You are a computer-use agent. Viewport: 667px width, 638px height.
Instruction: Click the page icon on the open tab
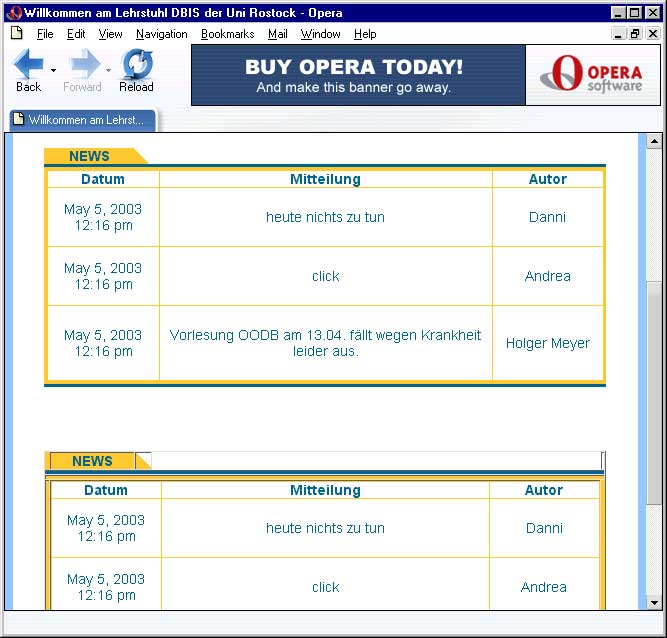tap(19, 120)
